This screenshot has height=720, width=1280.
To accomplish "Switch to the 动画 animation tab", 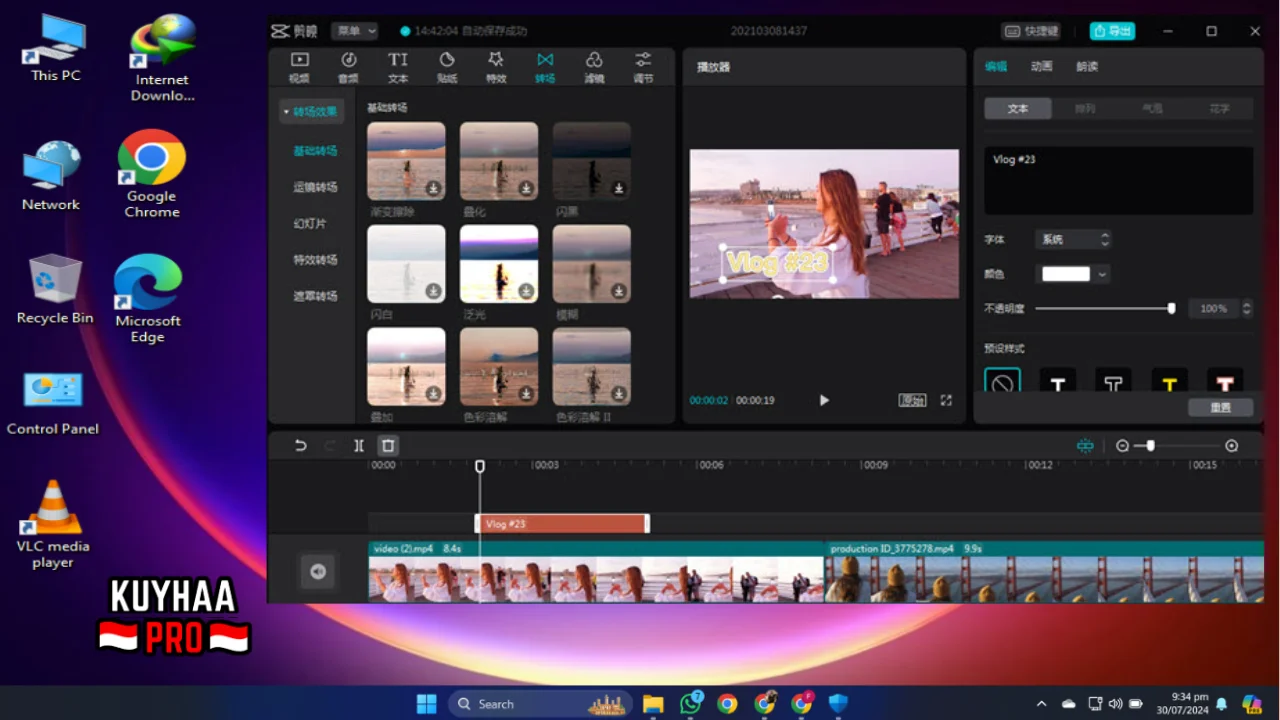I will pyautogui.click(x=1041, y=67).
